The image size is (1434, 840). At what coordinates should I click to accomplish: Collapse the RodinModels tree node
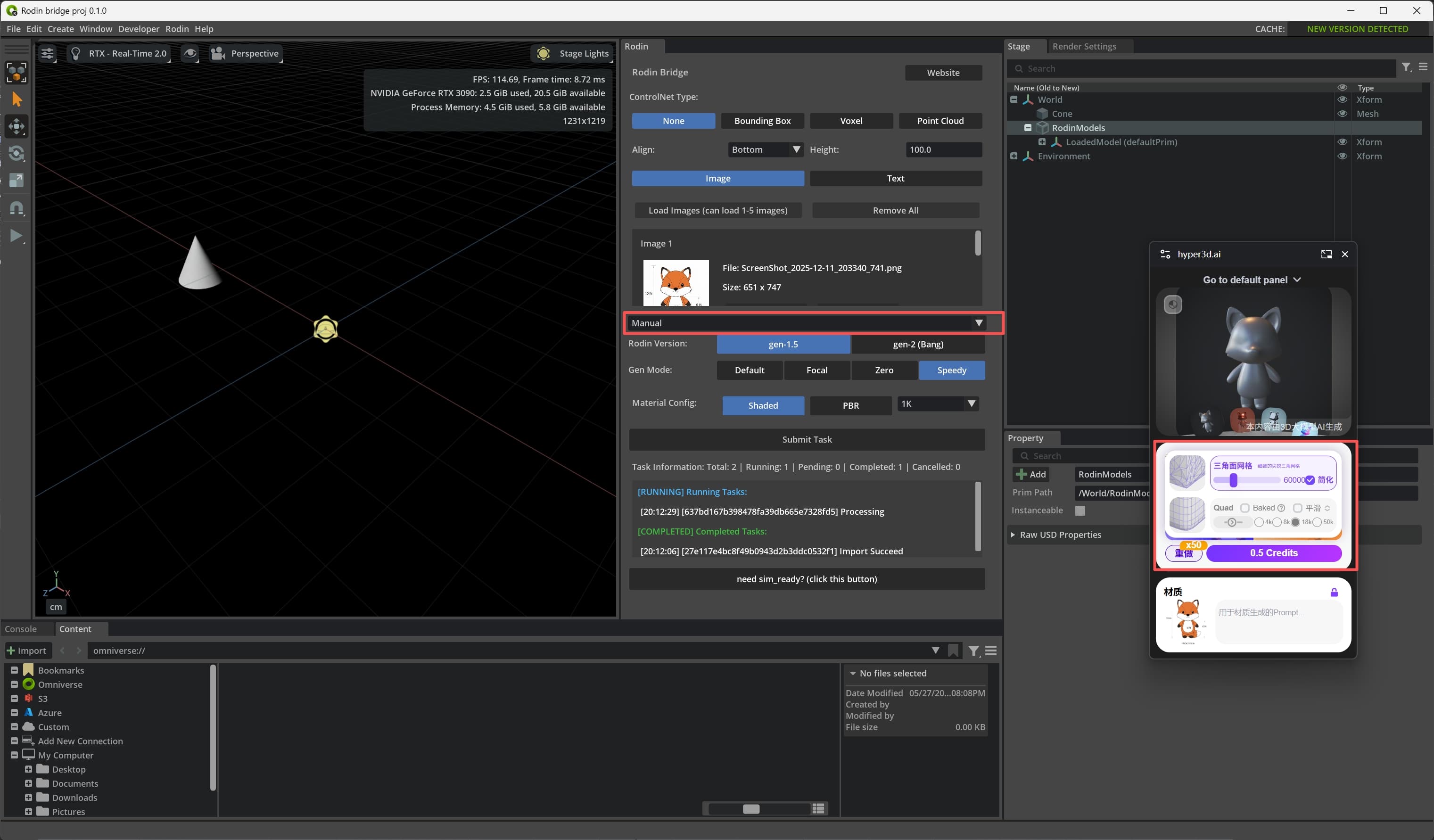coord(1028,127)
